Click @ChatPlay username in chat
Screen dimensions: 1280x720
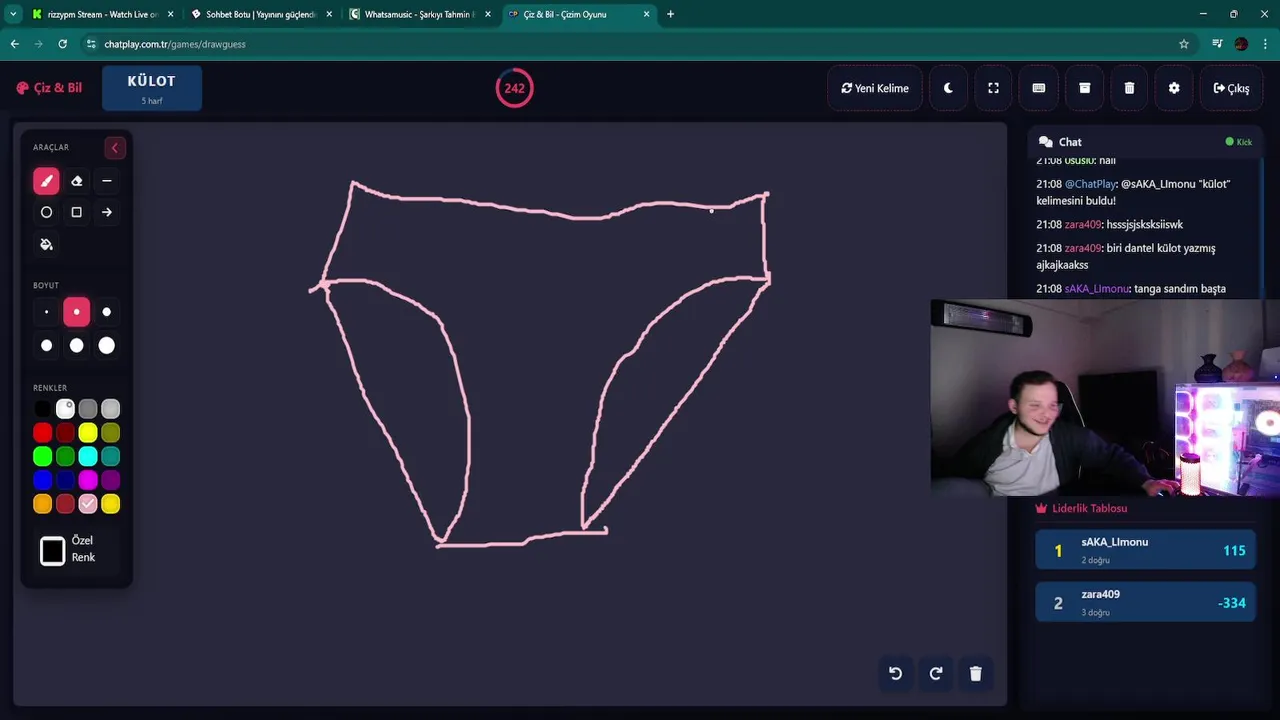(x=1090, y=184)
